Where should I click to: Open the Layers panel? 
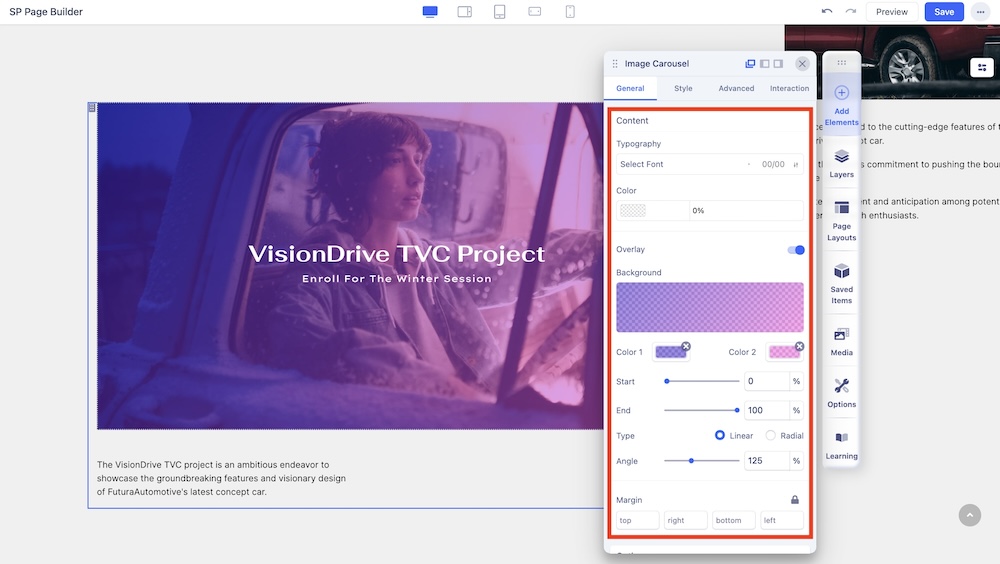pos(841,162)
